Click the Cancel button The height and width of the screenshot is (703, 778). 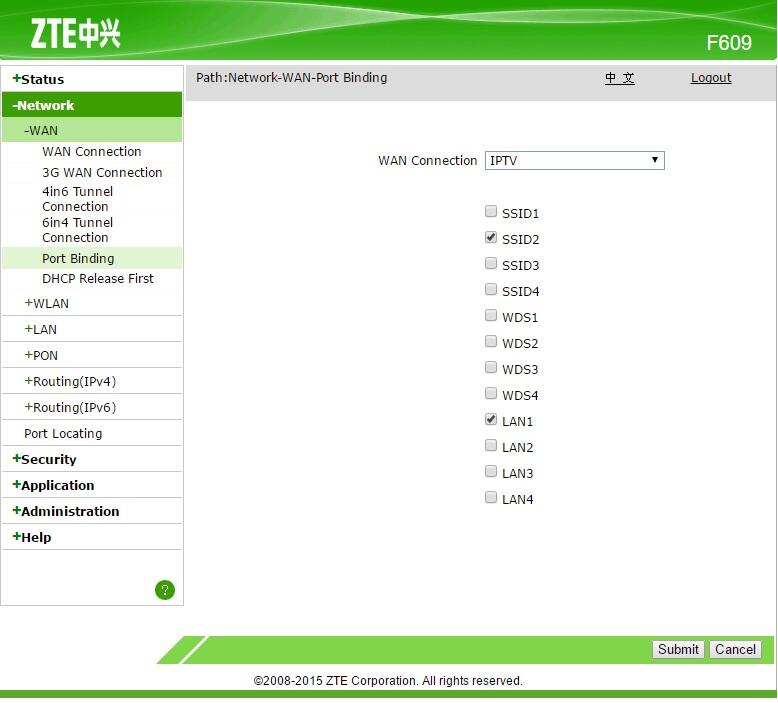pyautogui.click(x=735, y=649)
